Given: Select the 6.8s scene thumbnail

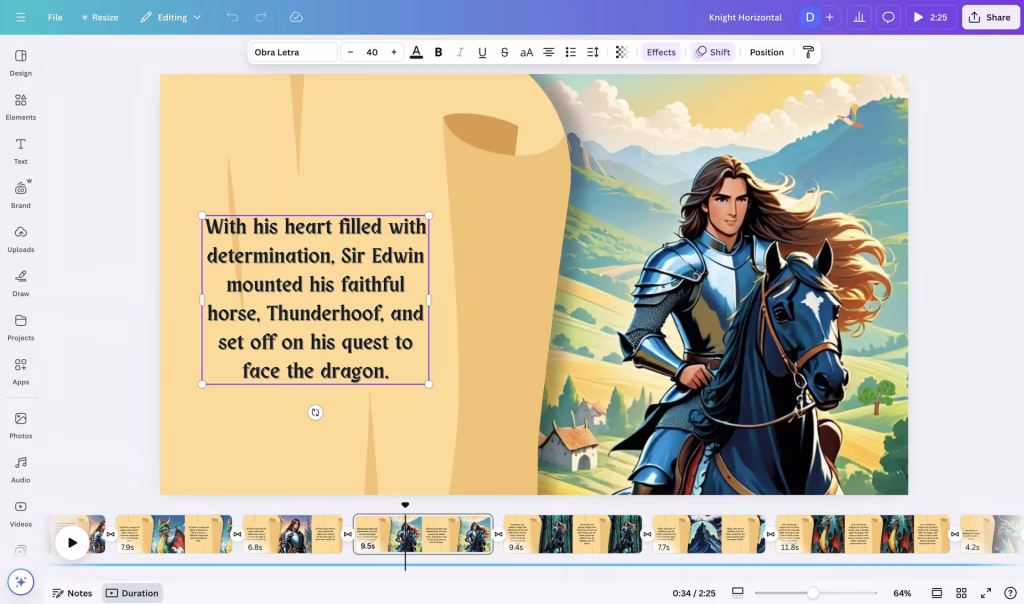Looking at the screenshot, I should pyautogui.click(x=293, y=534).
